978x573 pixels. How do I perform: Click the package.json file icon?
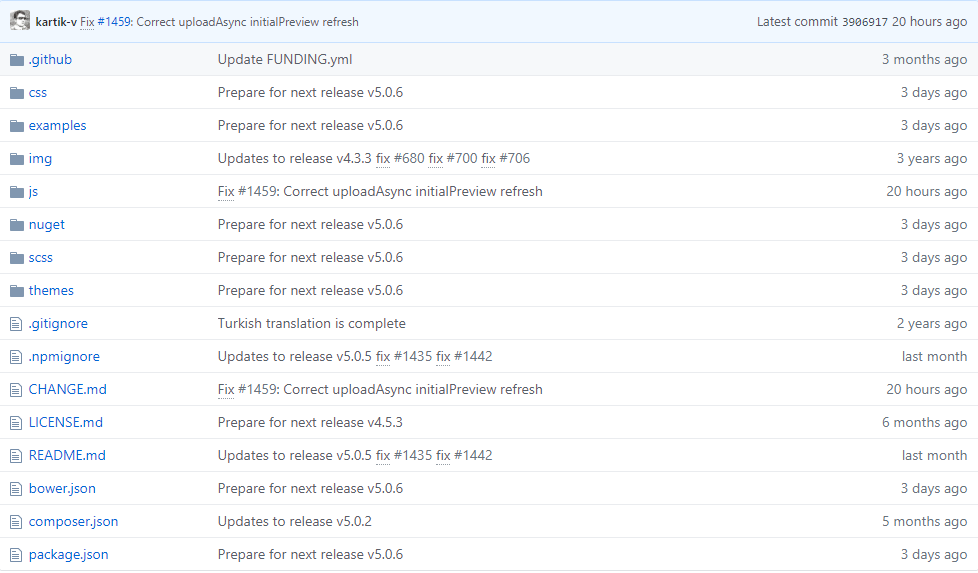(16, 555)
